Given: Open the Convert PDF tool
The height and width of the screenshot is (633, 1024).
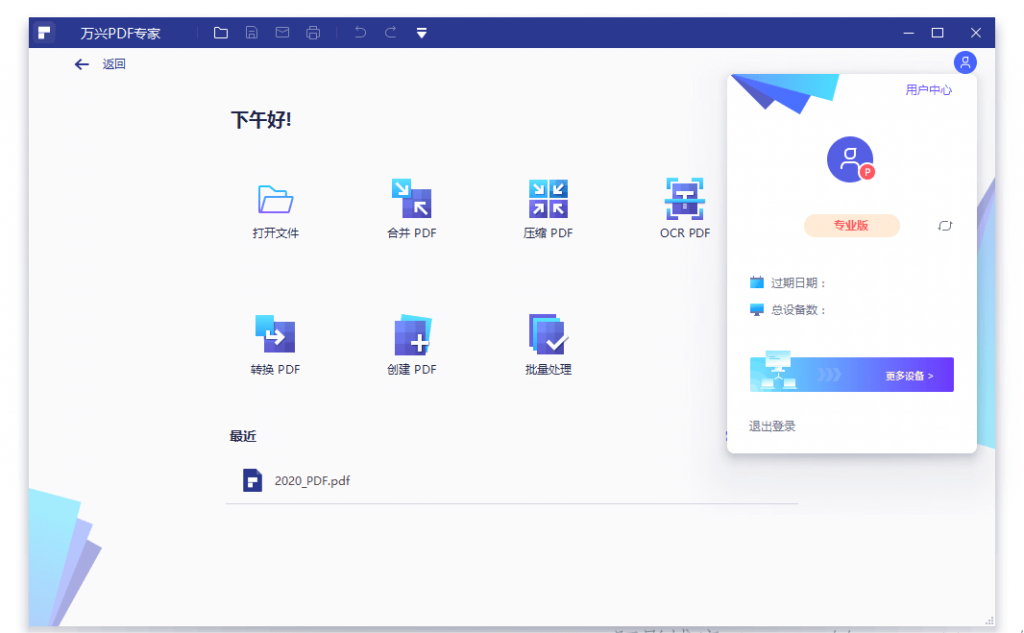Looking at the screenshot, I should pos(275,335).
